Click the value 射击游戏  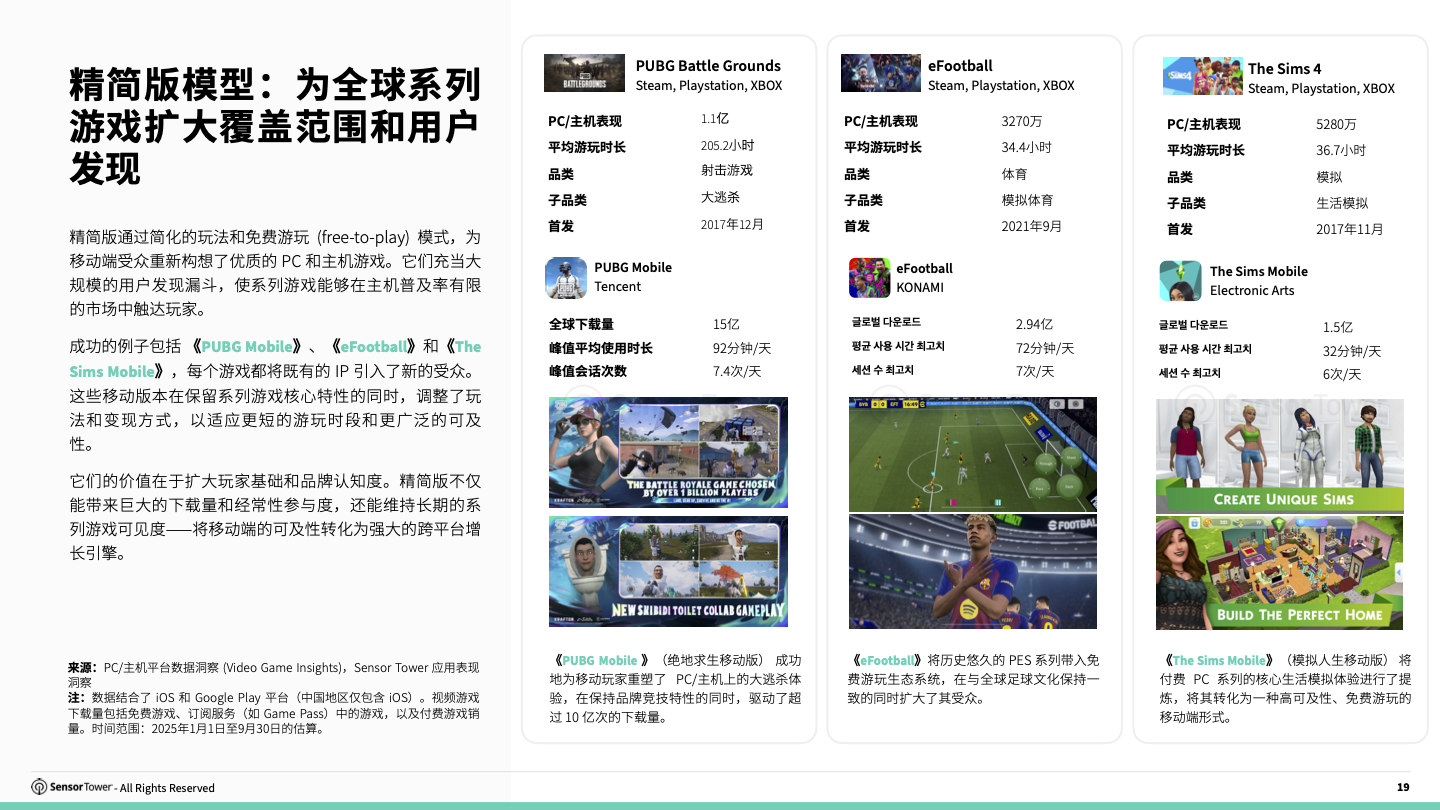click(x=727, y=171)
